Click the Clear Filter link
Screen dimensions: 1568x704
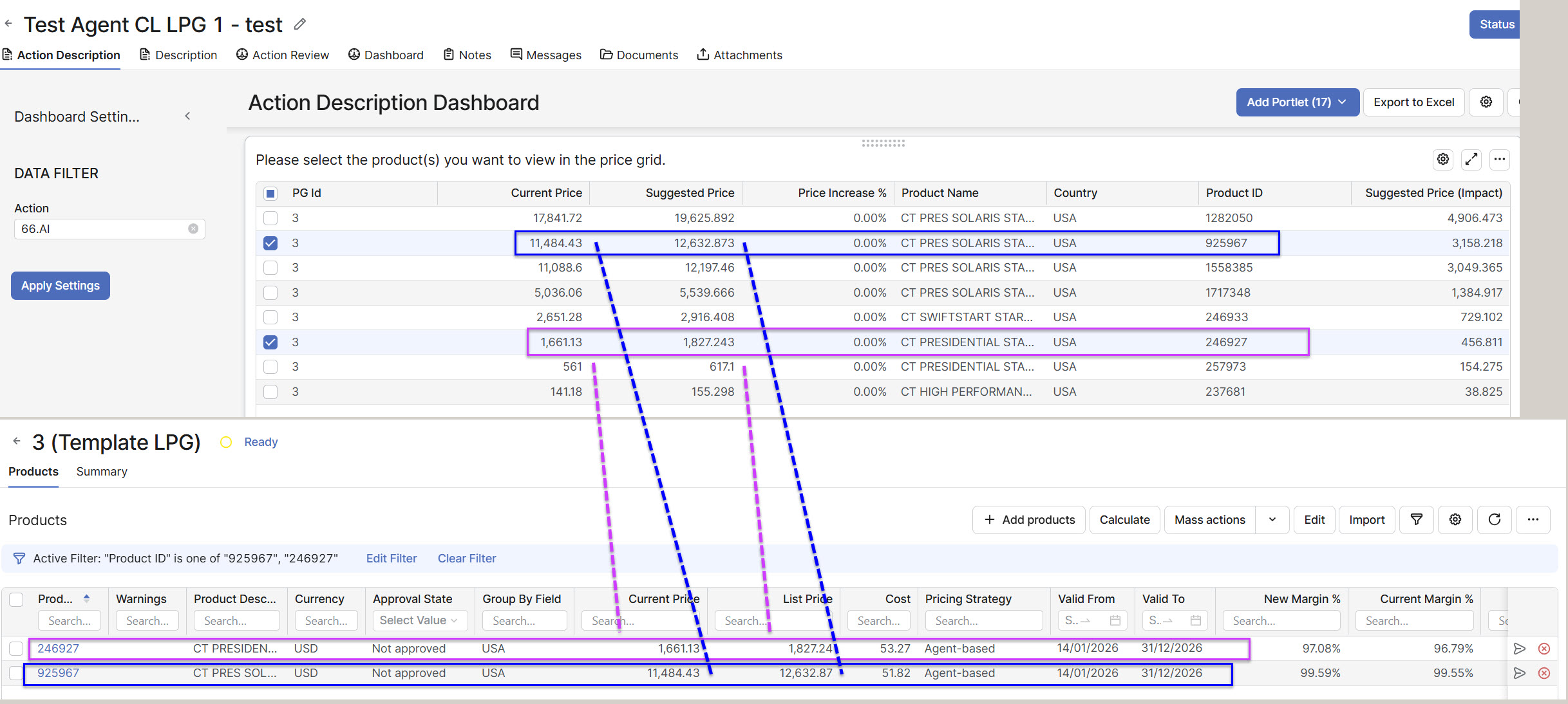click(x=467, y=559)
